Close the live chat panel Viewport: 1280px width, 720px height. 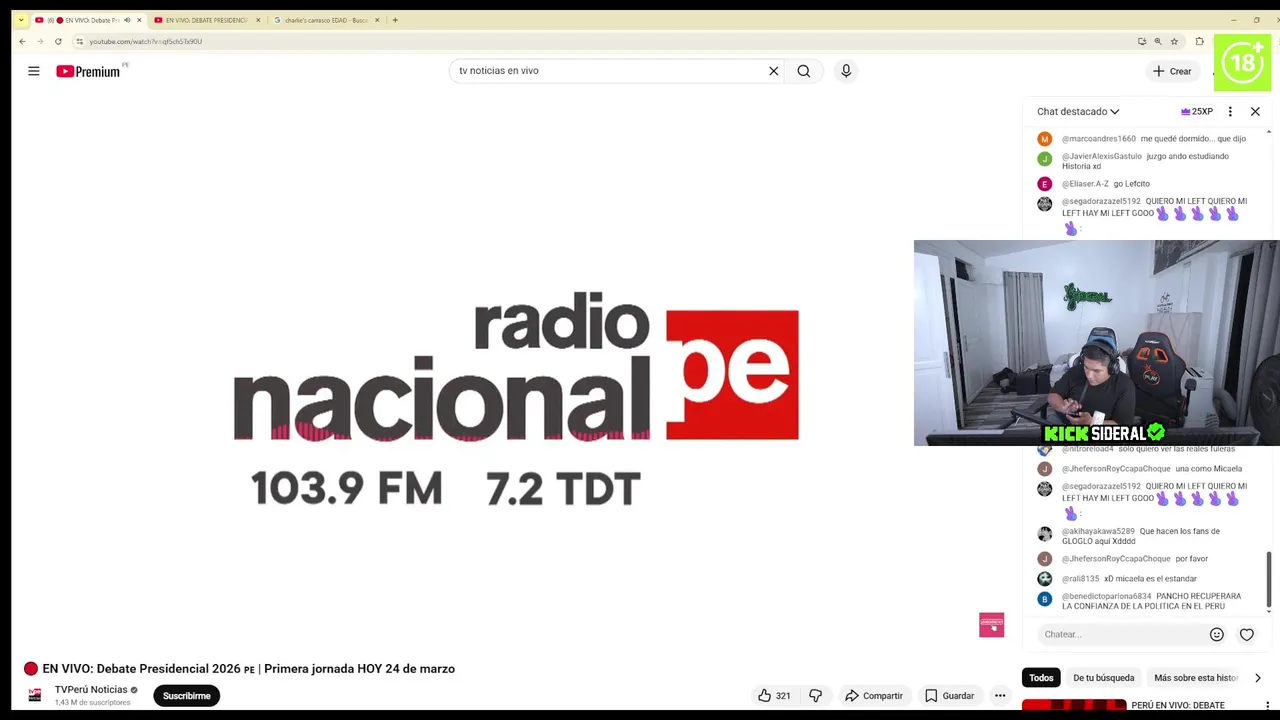1255,112
